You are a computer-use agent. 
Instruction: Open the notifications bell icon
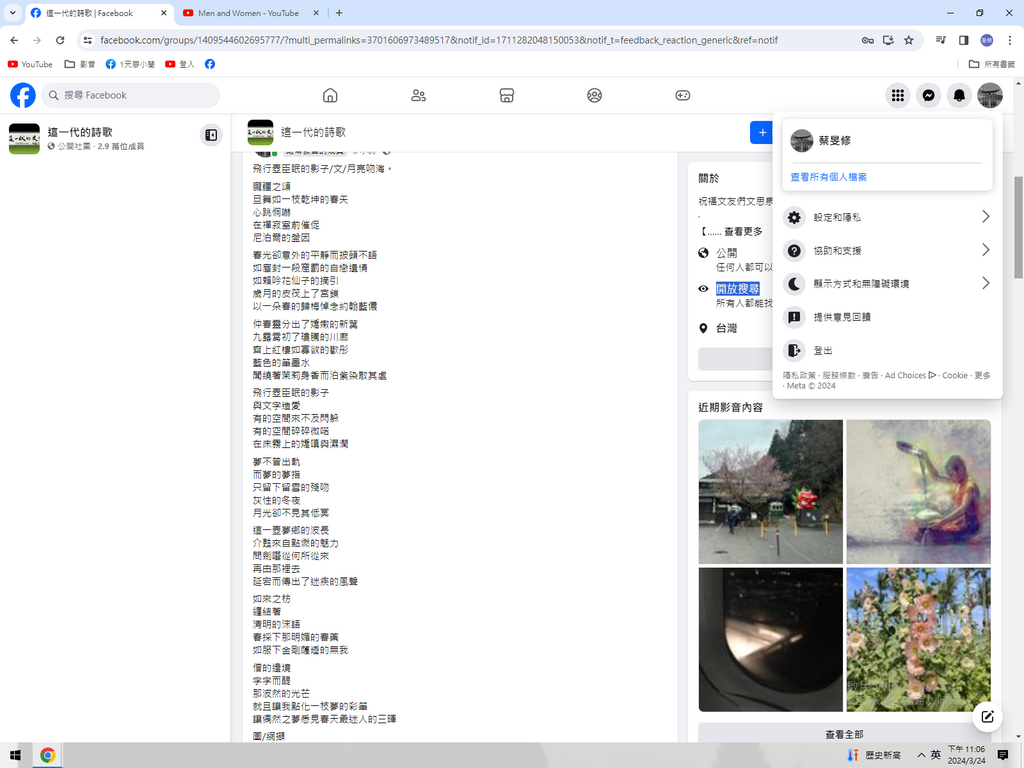click(x=959, y=95)
